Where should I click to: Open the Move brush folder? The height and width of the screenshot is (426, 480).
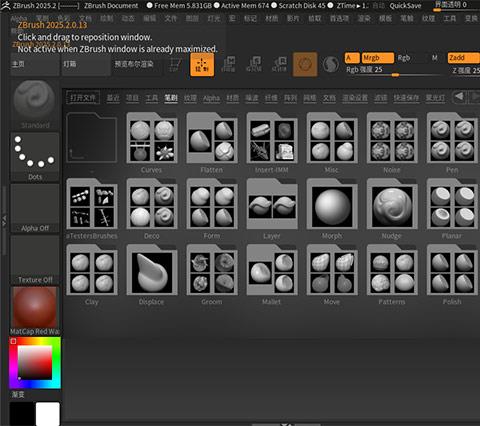pyautogui.click(x=332, y=270)
